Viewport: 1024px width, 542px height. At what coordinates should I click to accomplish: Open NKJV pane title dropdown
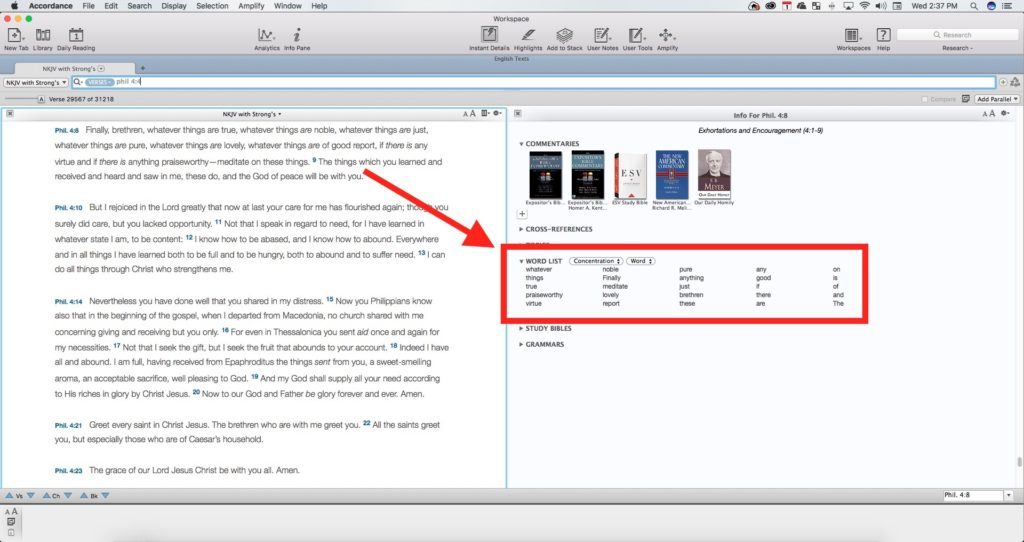(x=252, y=114)
